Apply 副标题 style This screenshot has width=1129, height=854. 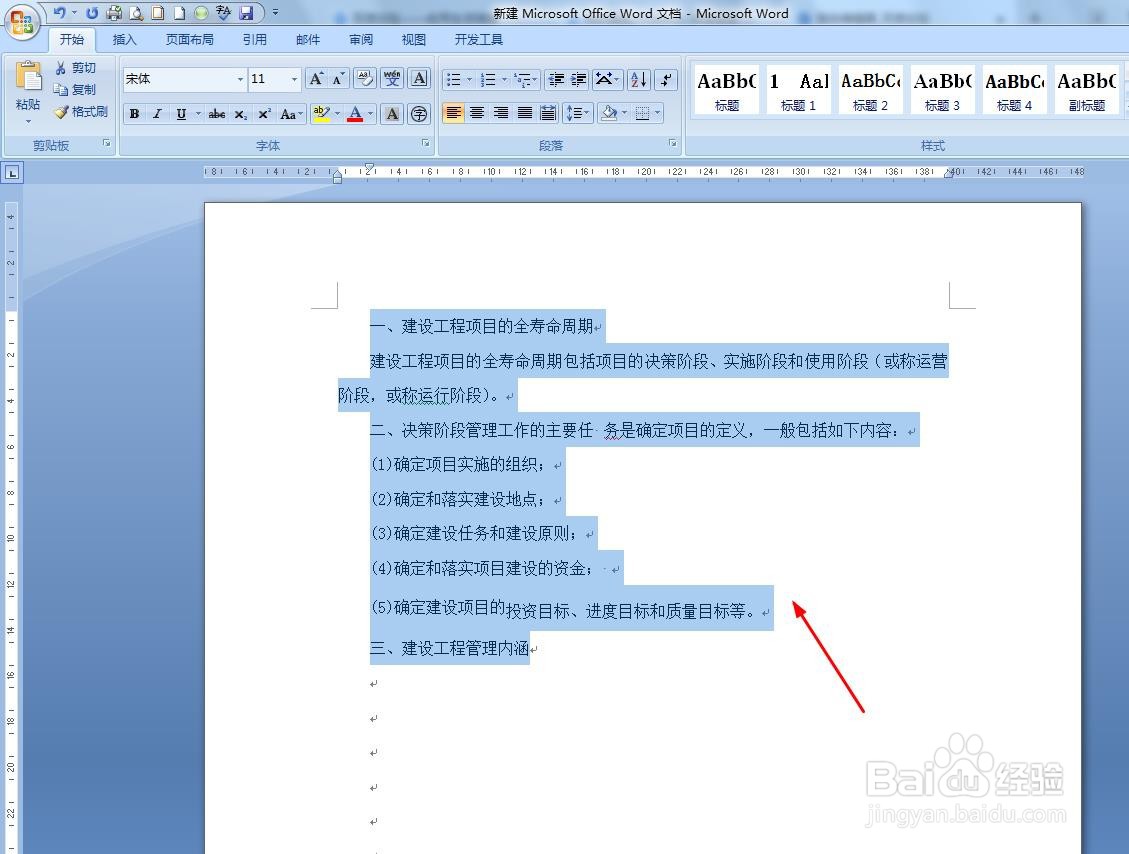(1087, 89)
